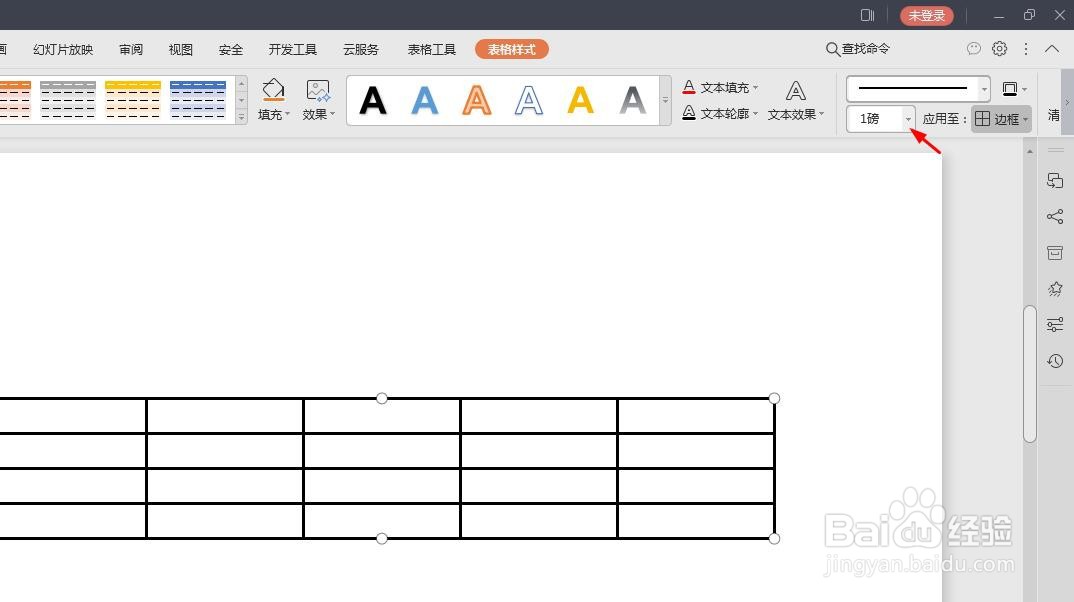This screenshot has width=1074, height=602.
Task: Expand the 文本轮廓 dropdown arrow
Action: 755,114
